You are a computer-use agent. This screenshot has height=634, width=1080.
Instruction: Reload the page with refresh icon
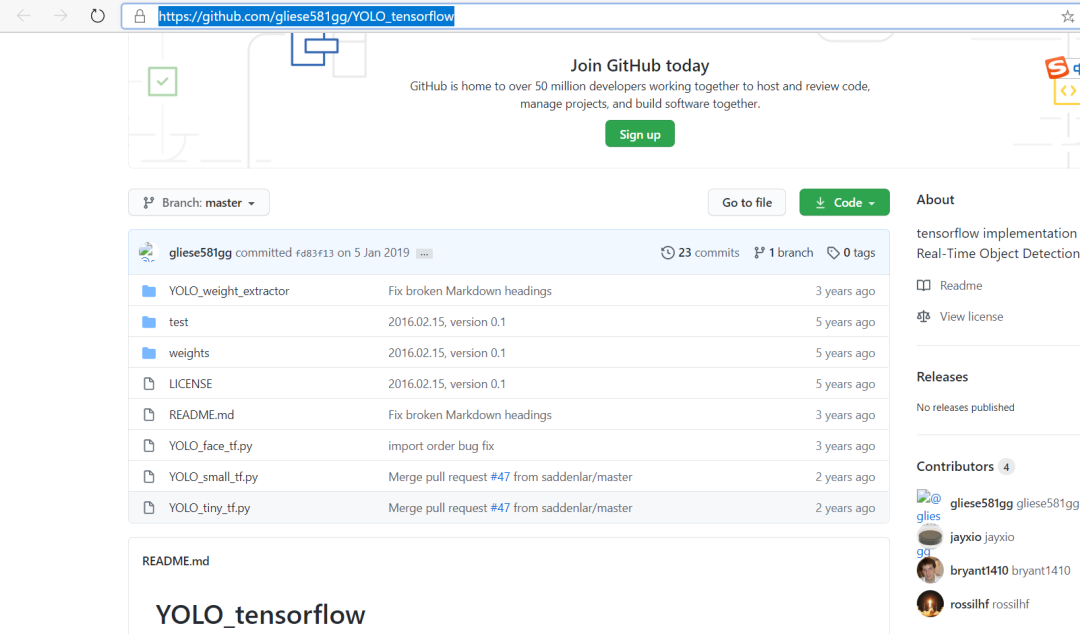click(98, 16)
